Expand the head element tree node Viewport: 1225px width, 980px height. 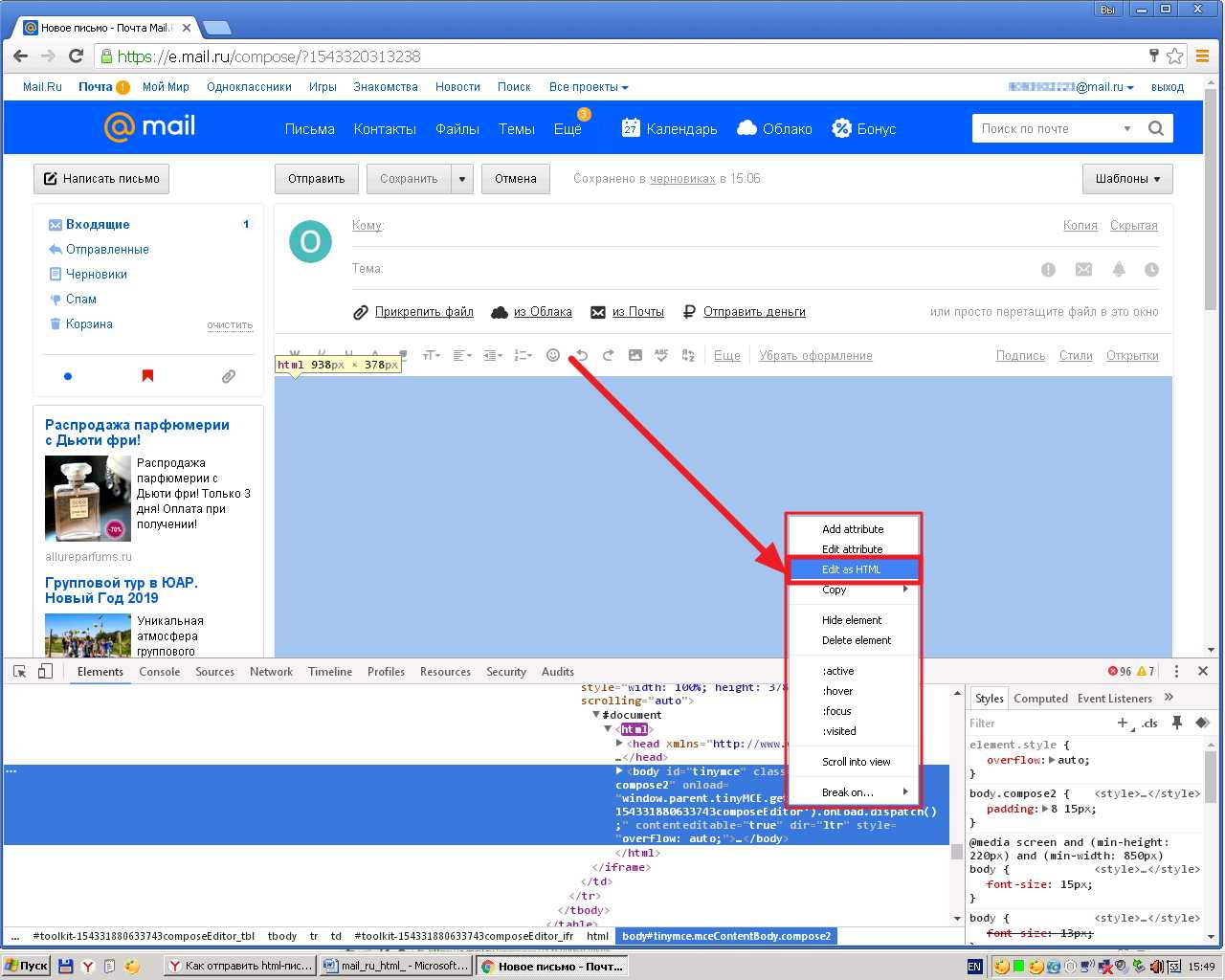click(620, 744)
